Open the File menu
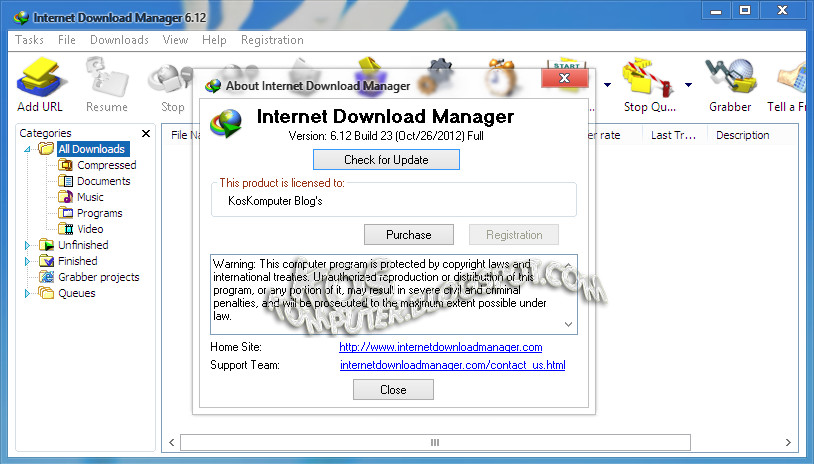Viewport: 814px width, 464px height. click(x=66, y=40)
